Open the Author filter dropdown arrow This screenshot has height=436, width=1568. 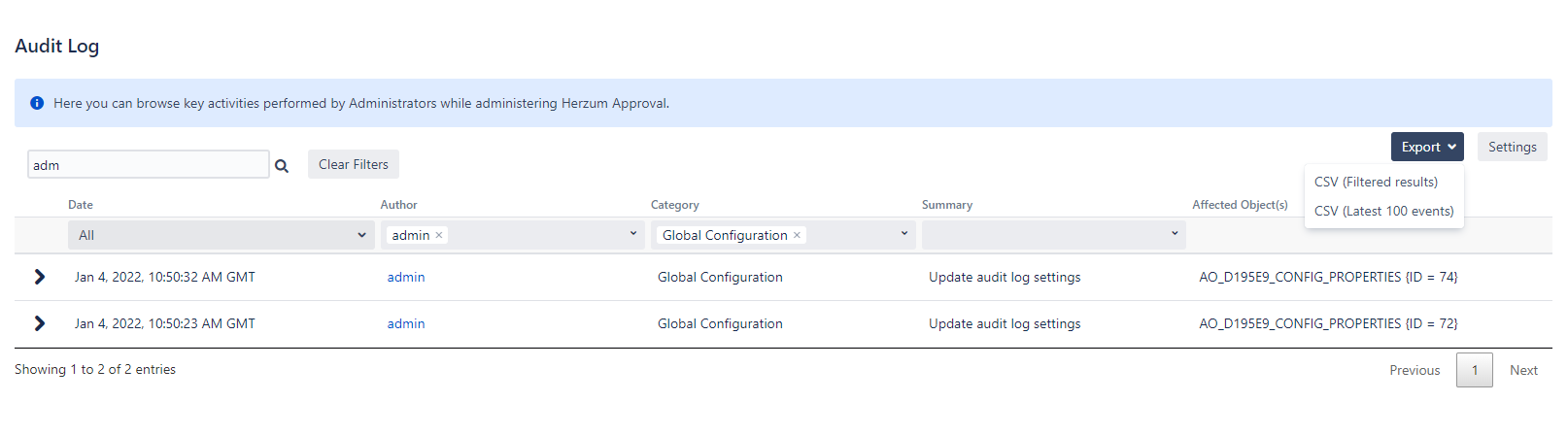[x=633, y=234]
